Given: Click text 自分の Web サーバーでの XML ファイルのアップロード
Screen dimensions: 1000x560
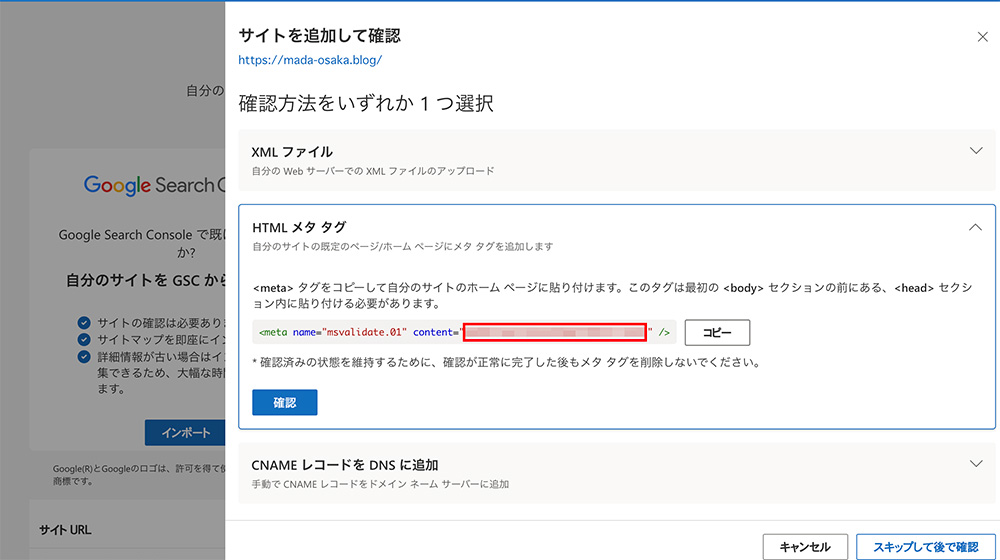Looking at the screenshot, I should click(372, 171).
